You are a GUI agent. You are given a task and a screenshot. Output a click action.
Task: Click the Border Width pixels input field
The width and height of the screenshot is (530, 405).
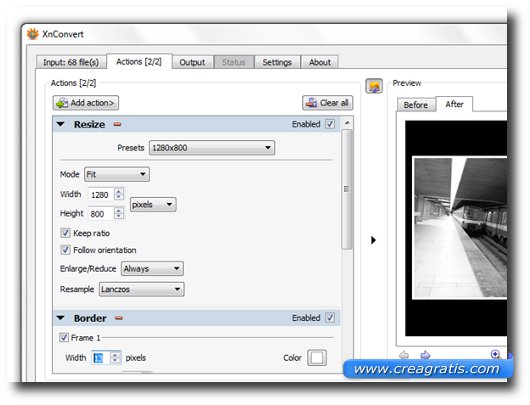coord(100,358)
